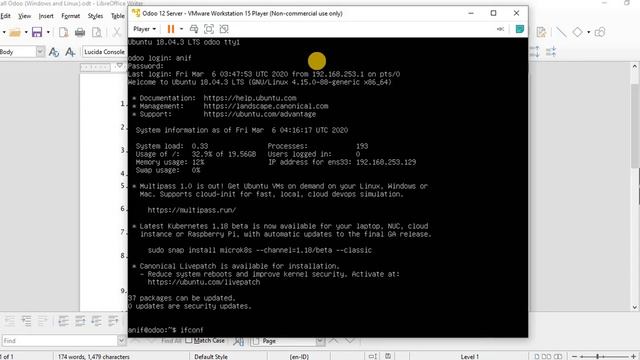Open the VMware Player menu
Screen dimensions: 640x360
pos(144,29)
